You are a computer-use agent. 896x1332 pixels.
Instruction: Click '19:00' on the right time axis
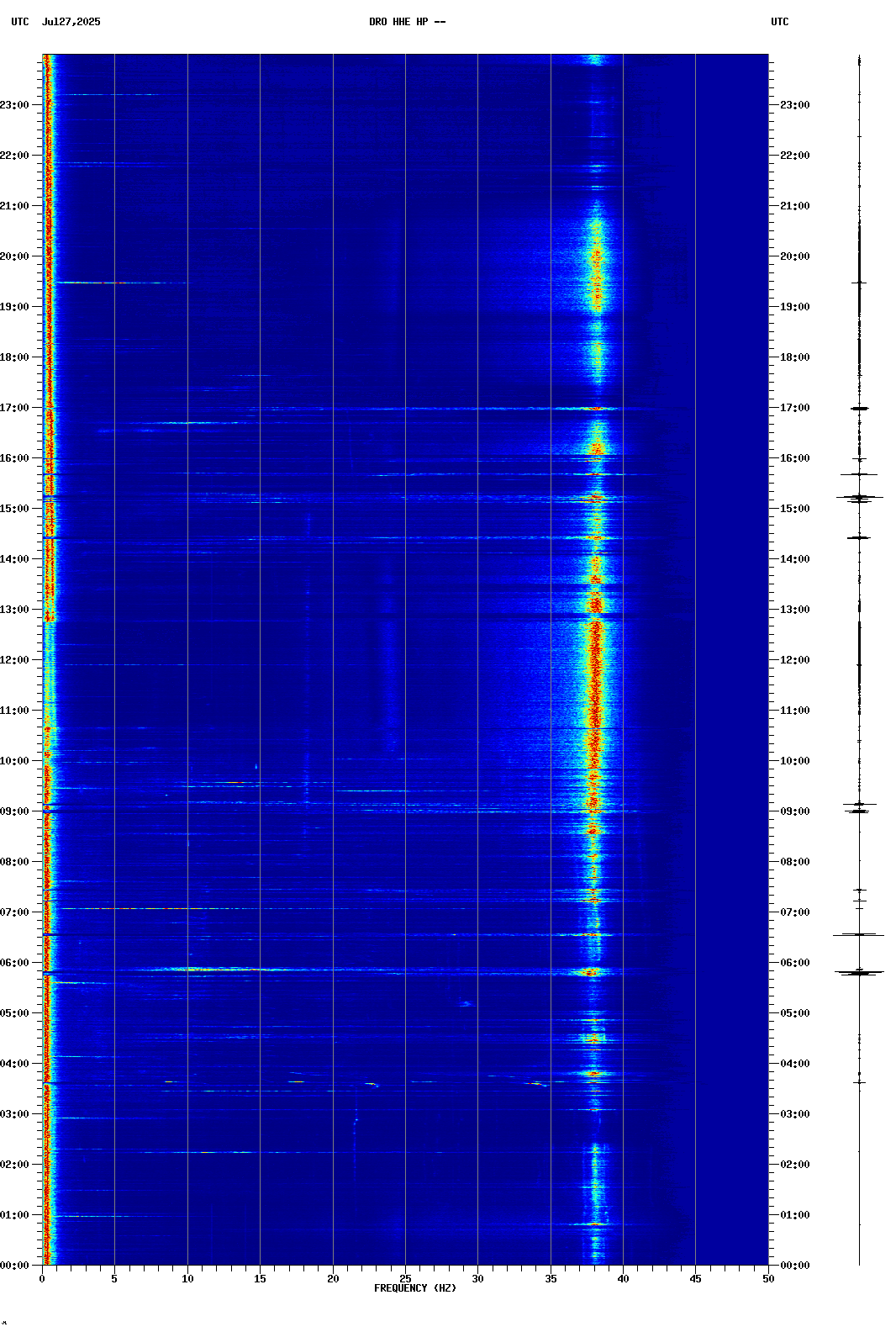(795, 307)
